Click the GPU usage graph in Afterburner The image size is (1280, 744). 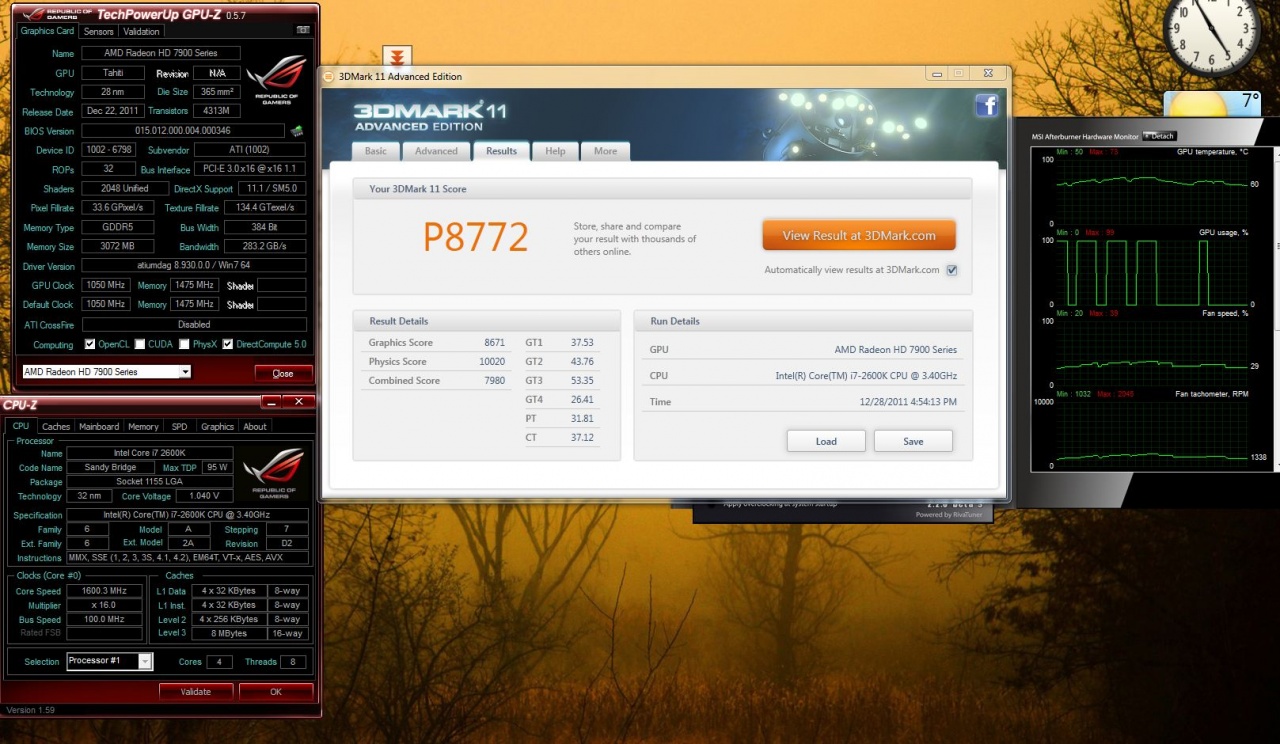1153,272
